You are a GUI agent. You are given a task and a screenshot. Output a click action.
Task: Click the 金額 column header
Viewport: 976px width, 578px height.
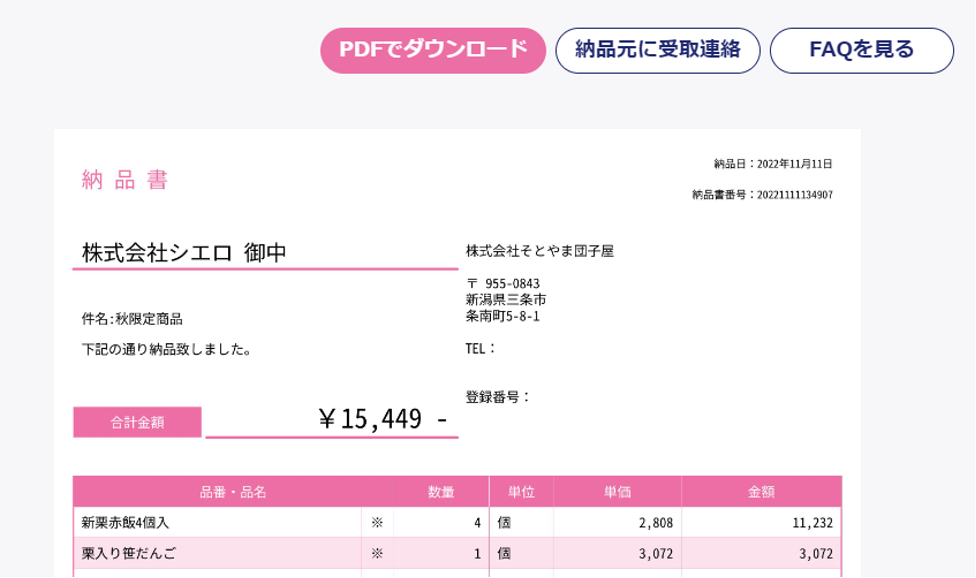[x=761, y=492]
